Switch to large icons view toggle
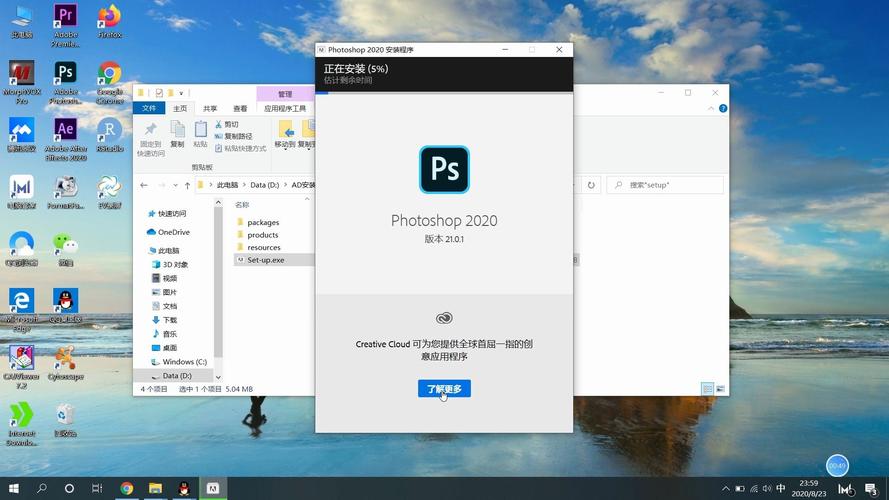 pyautogui.click(x=720, y=389)
